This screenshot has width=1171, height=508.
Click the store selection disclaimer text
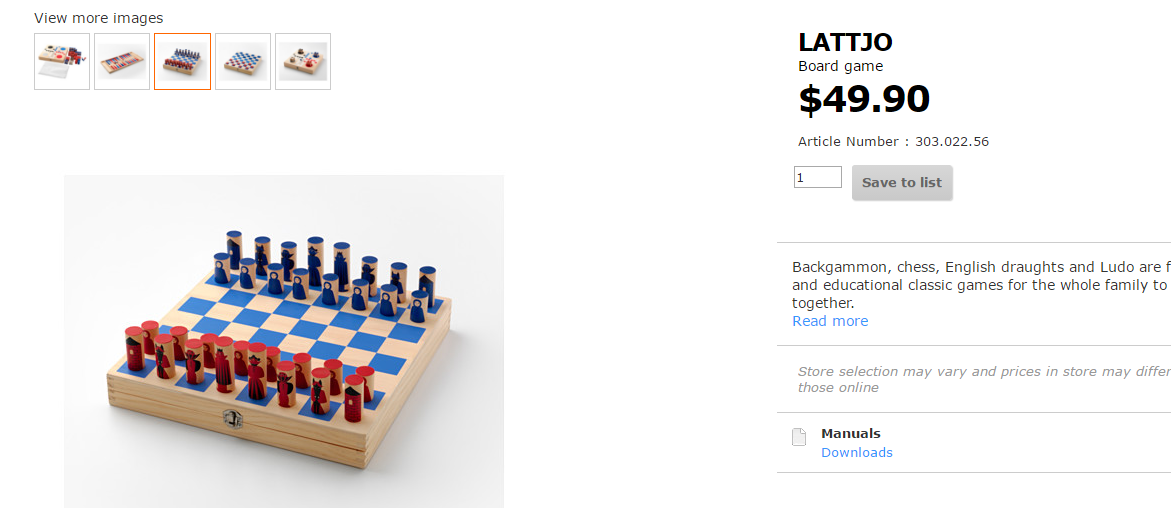tap(980, 379)
